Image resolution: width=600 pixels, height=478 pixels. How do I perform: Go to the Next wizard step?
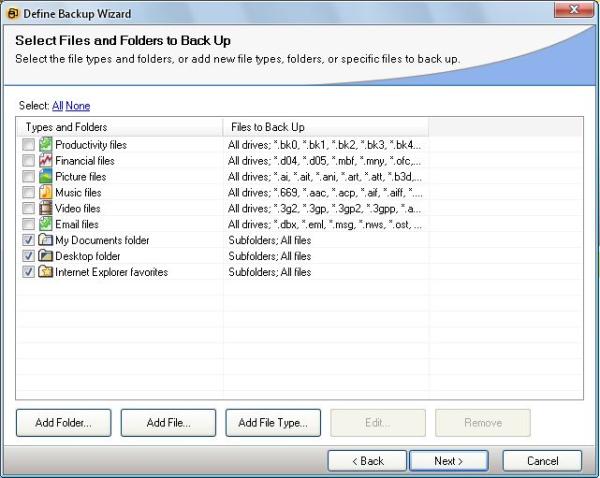pyautogui.click(x=449, y=461)
